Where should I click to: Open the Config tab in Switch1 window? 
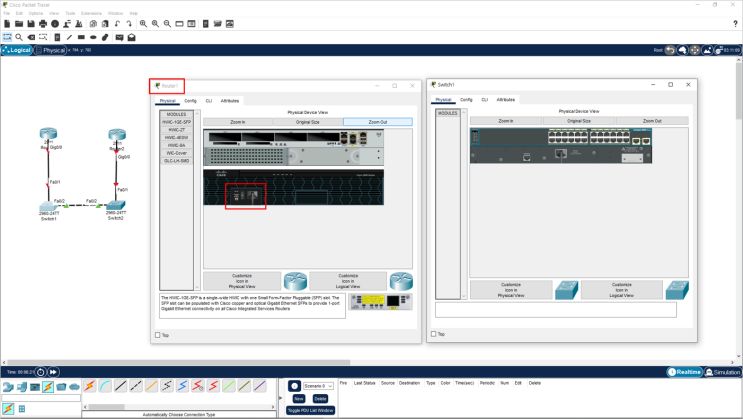click(x=466, y=100)
